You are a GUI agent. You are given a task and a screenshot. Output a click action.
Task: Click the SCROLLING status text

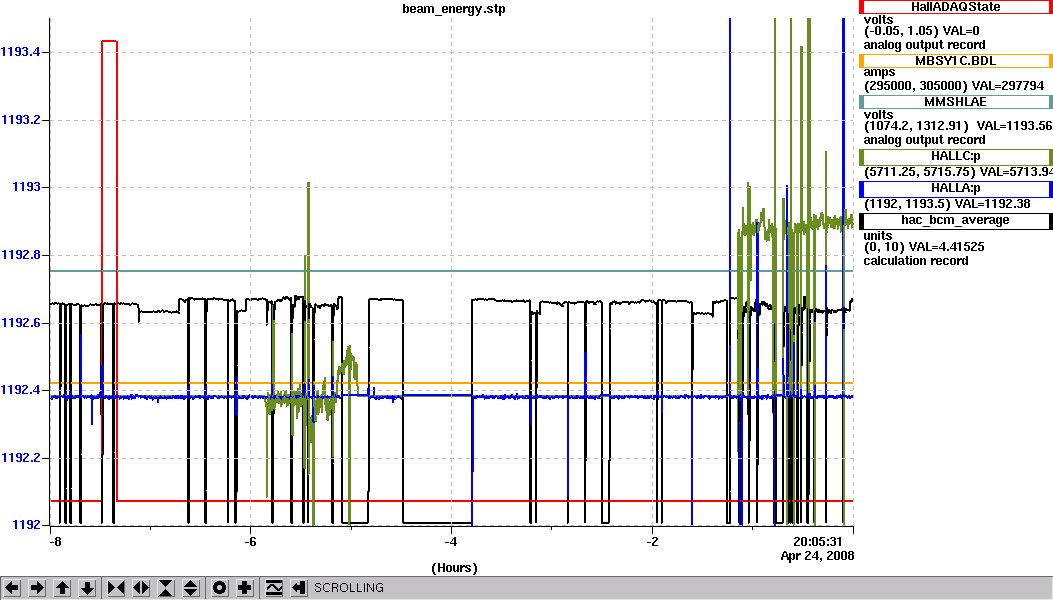coord(349,588)
